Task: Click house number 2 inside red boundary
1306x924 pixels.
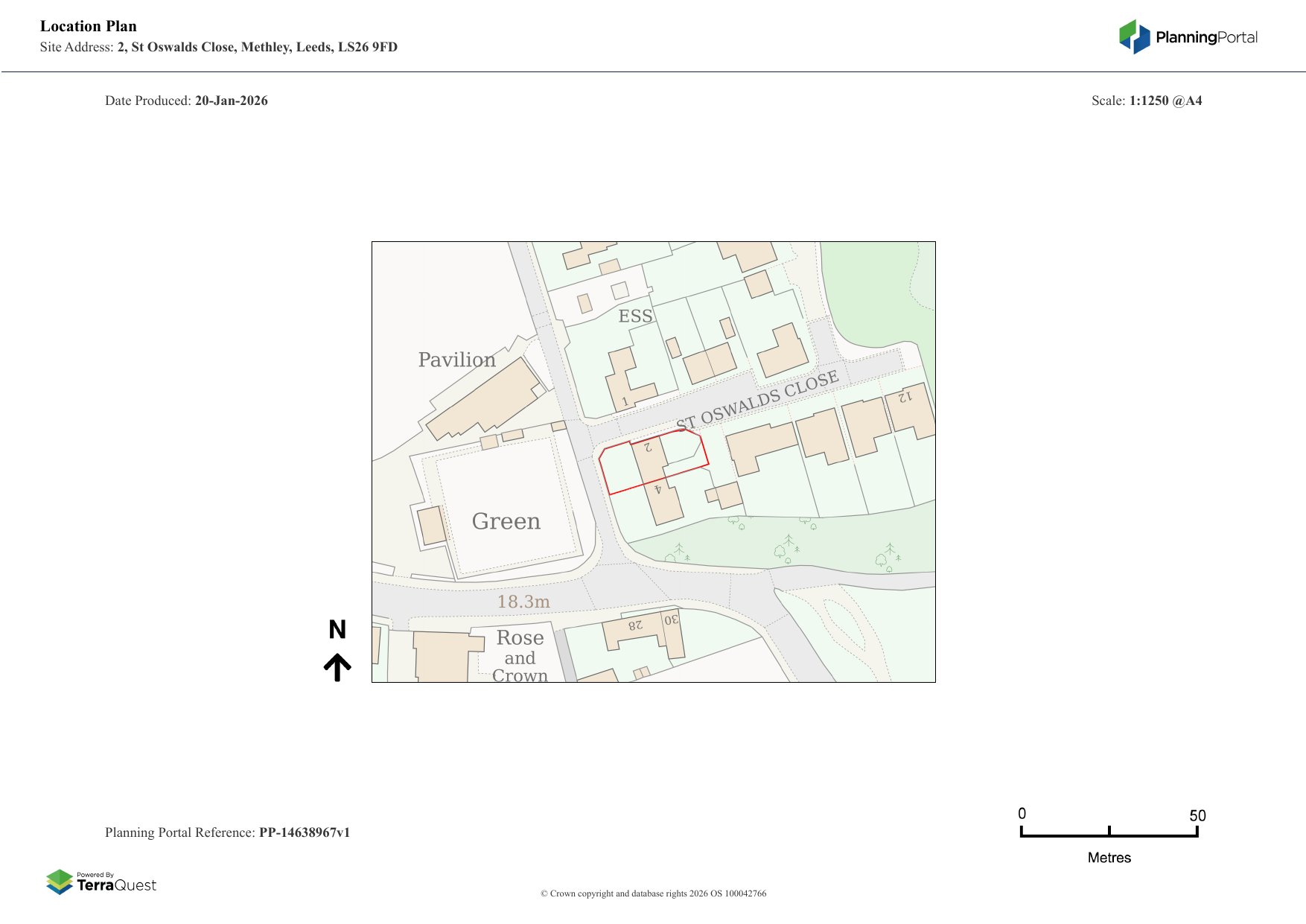Action: click(648, 447)
